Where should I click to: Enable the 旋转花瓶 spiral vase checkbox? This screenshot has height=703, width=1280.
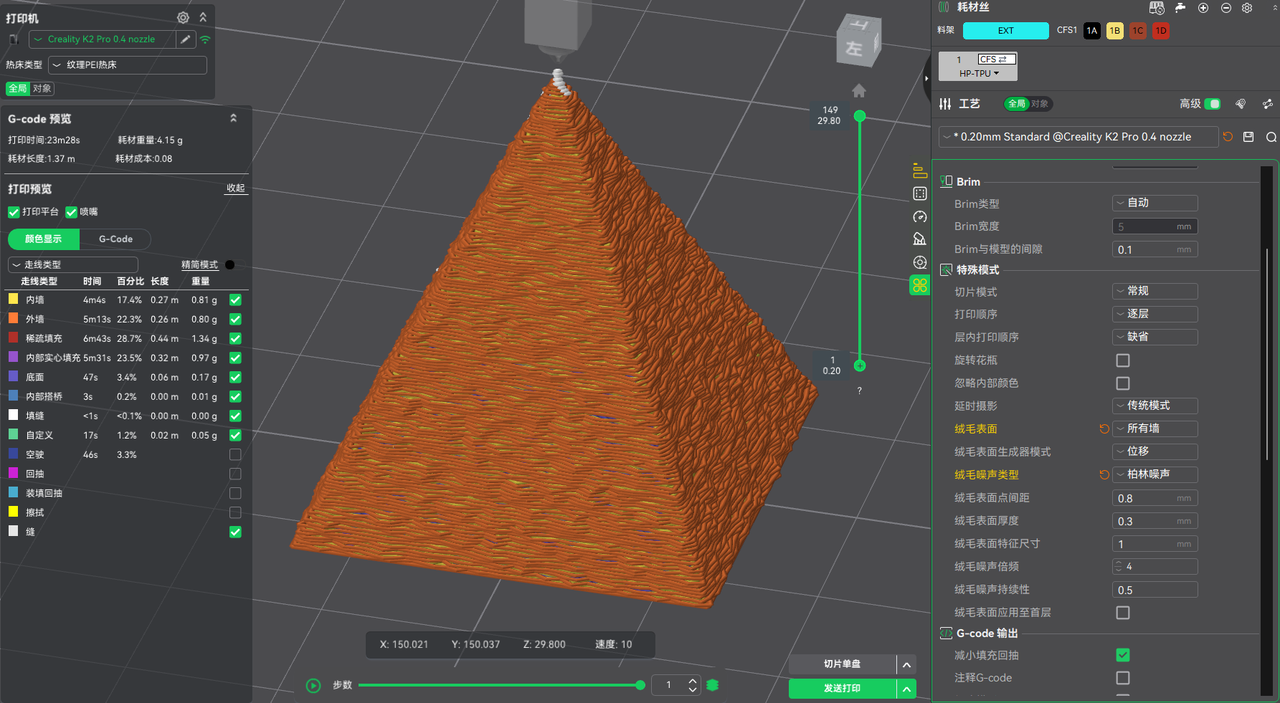[1123, 360]
